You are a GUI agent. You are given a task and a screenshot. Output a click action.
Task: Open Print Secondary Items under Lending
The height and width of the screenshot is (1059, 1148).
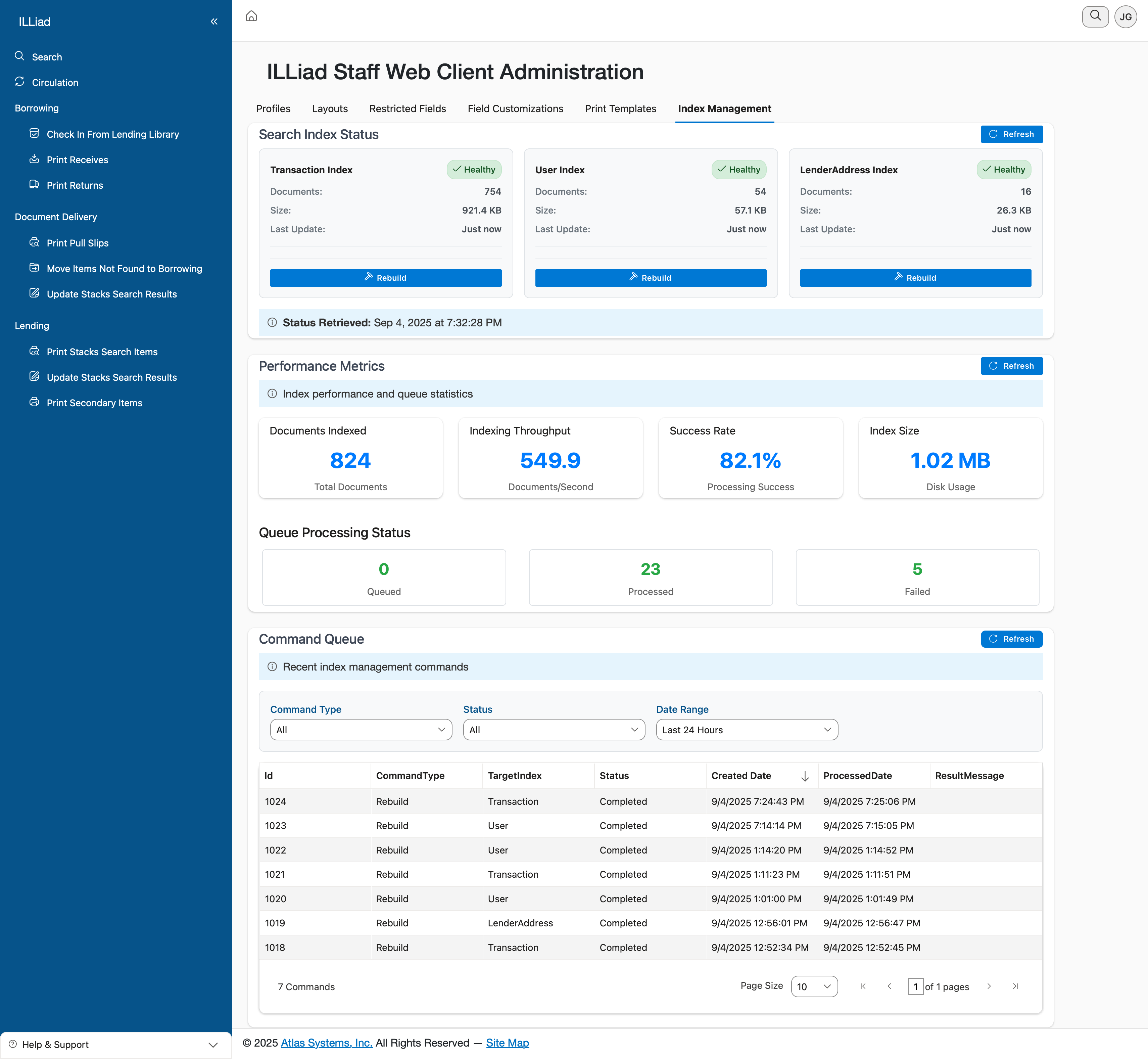click(x=94, y=403)
